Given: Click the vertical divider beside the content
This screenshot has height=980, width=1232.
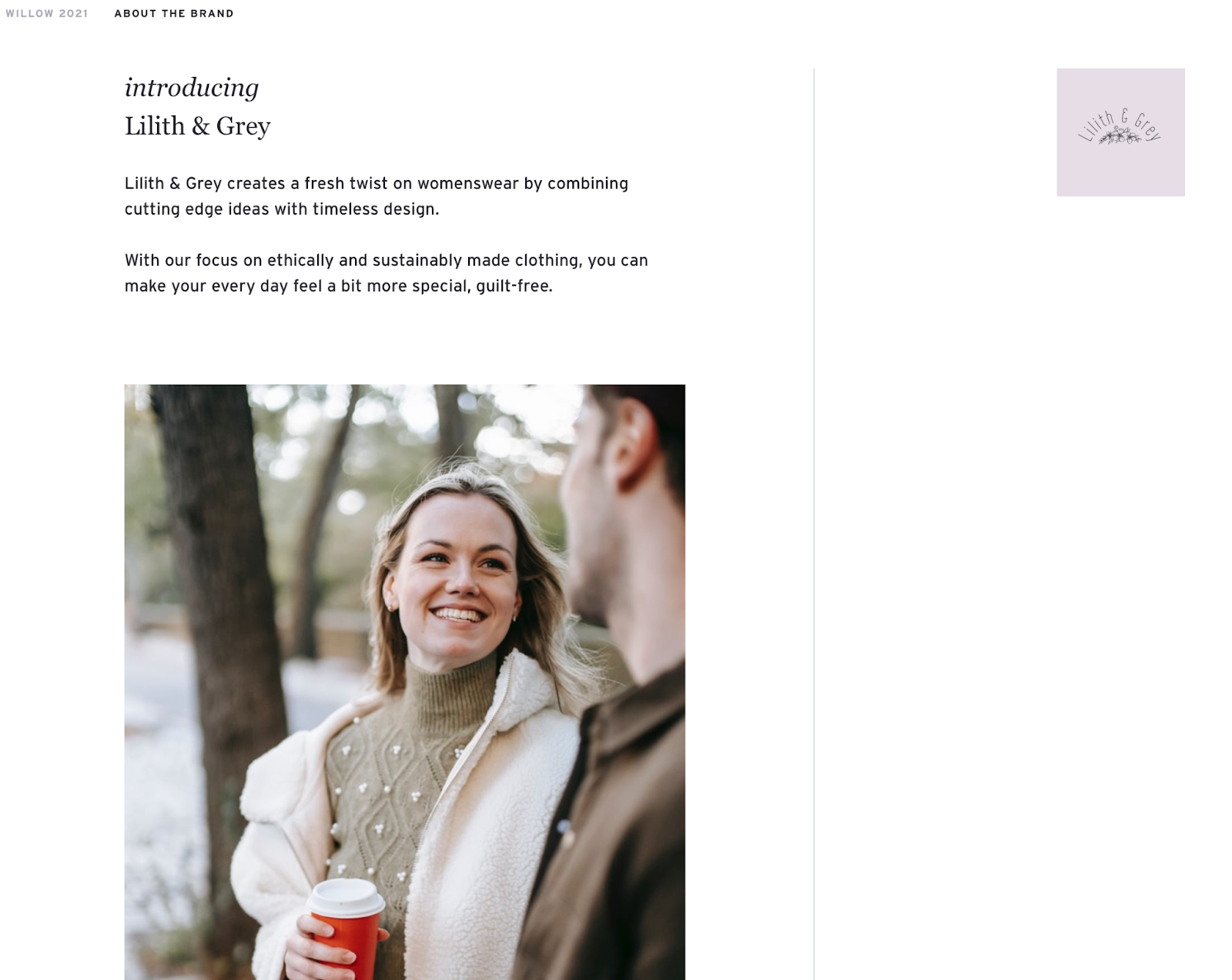Looking at the screenshot, I should (x=814, y=523).
